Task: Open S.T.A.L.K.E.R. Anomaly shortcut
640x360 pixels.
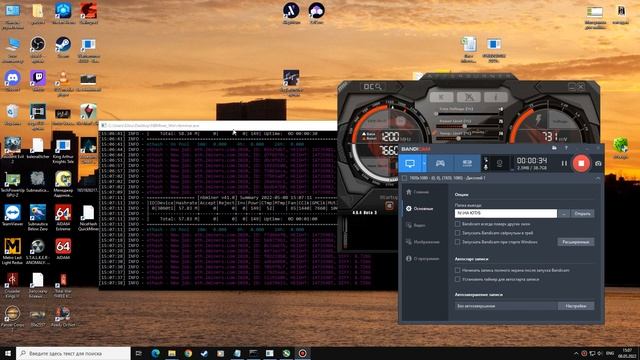Action: point(38,252)
